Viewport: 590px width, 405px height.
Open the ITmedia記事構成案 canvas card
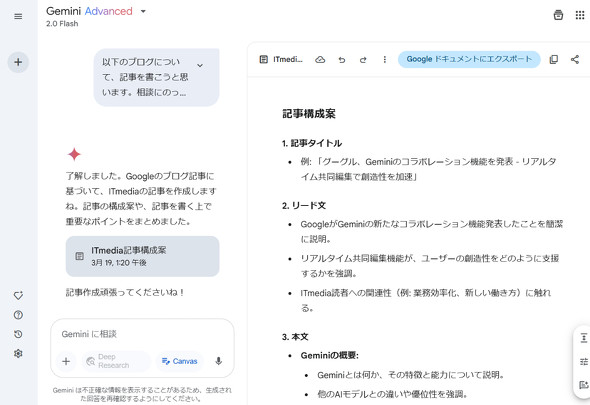143,256
